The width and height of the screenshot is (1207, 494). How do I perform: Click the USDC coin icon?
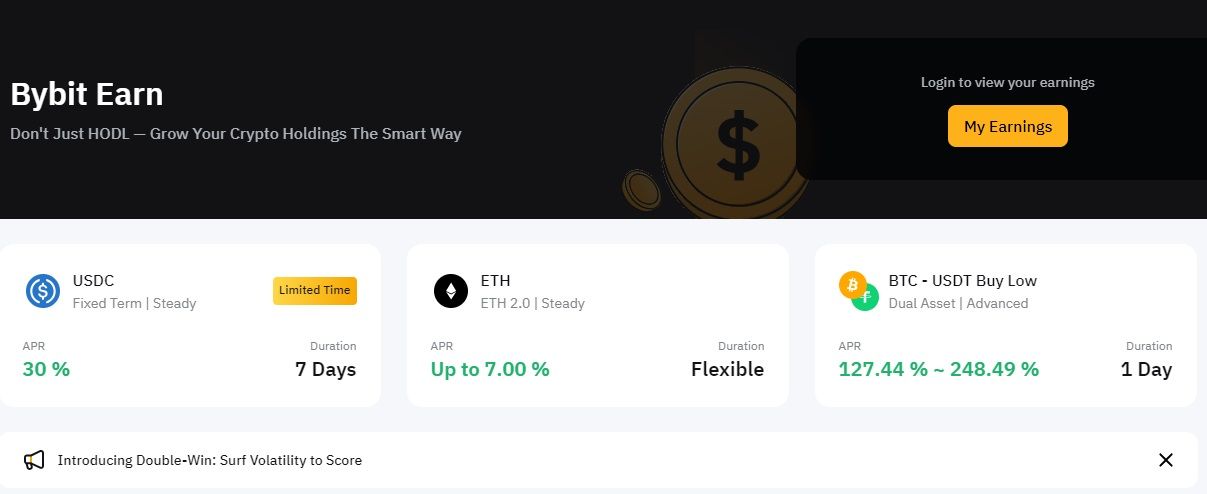tap(43, 291)
